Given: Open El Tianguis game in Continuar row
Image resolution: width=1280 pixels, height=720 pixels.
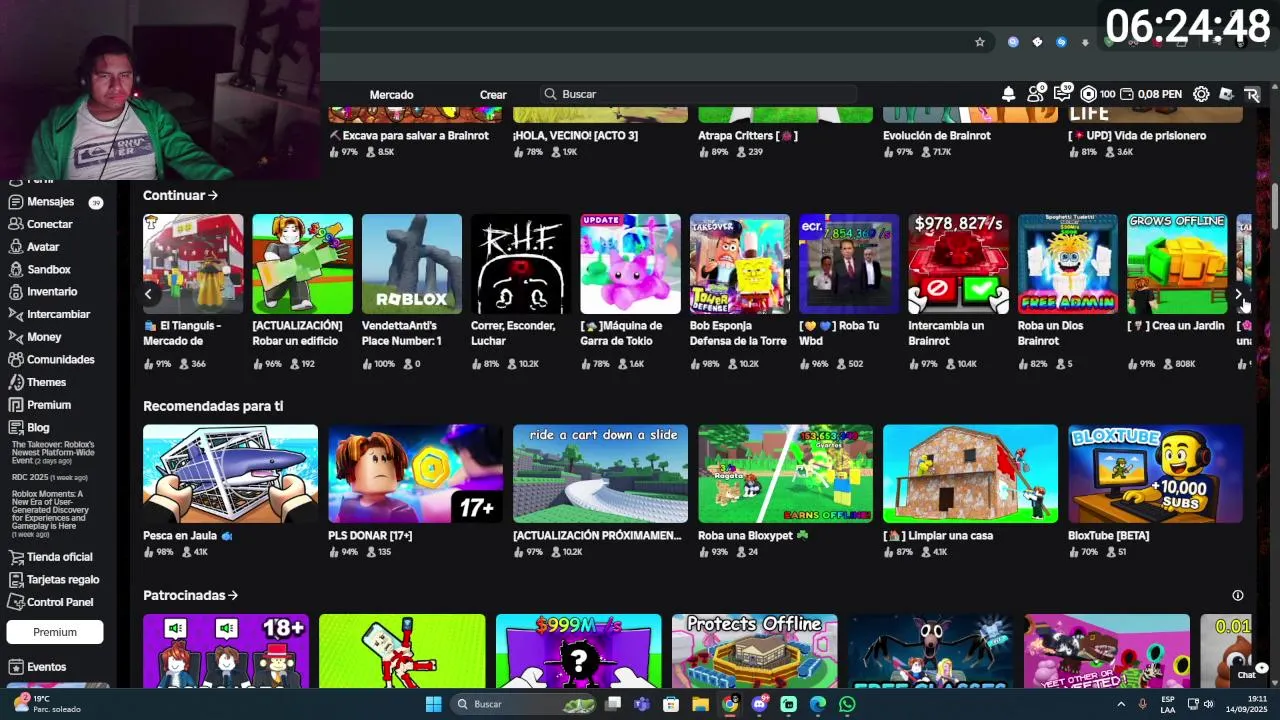Looking at the screenshot, I should tap(193, 264).
